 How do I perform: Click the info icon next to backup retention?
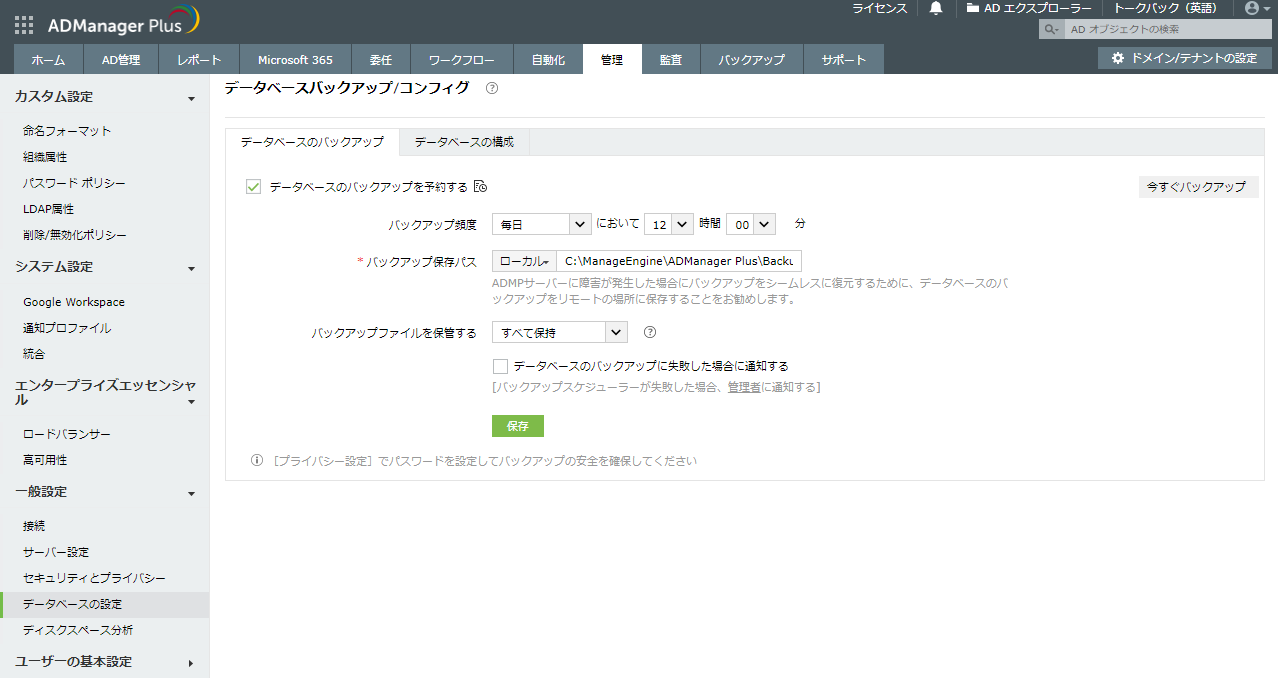pyautogui.click(x=649, y=332)
